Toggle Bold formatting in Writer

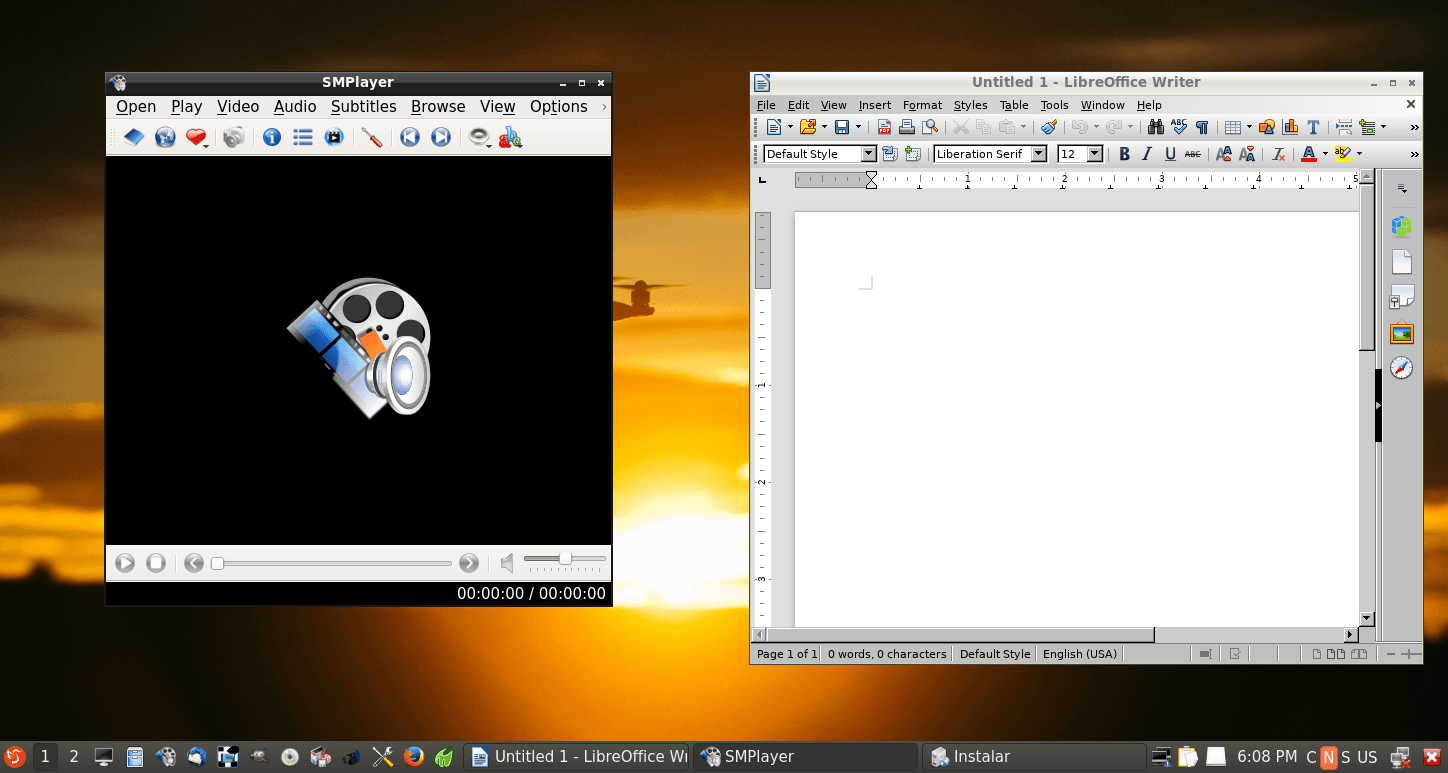click(1124, 154)
